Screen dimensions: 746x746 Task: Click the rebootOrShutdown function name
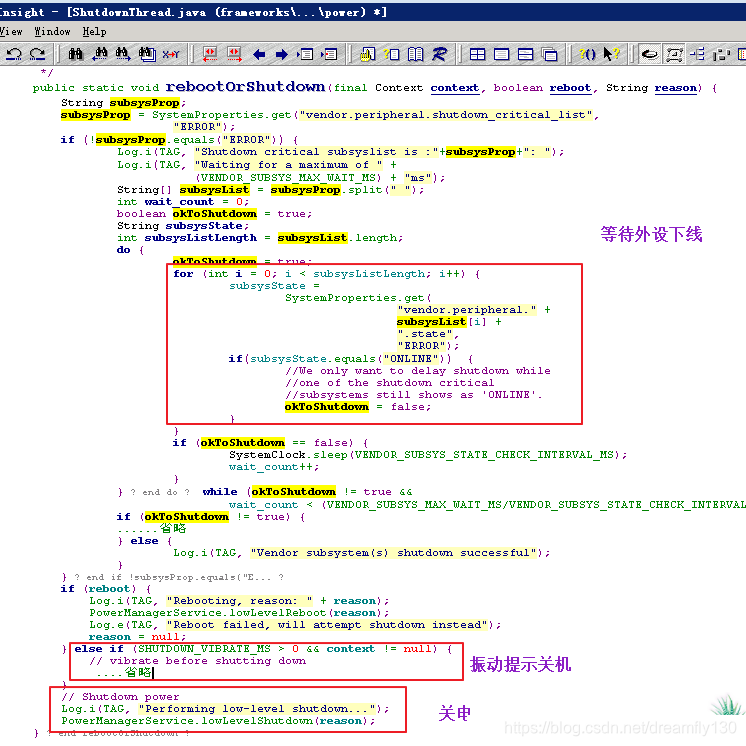(x=245, y=87)
